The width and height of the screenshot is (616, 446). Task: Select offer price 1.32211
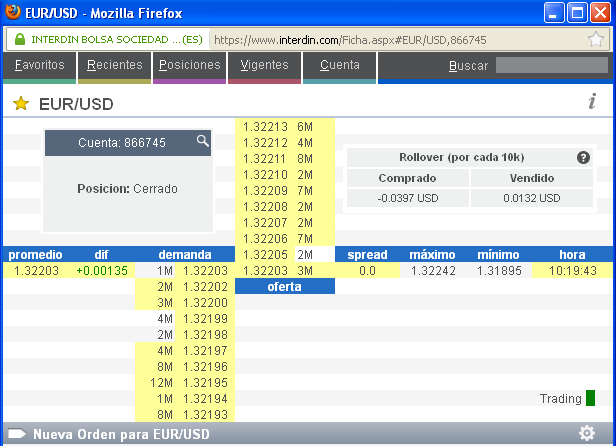point(264,159)
